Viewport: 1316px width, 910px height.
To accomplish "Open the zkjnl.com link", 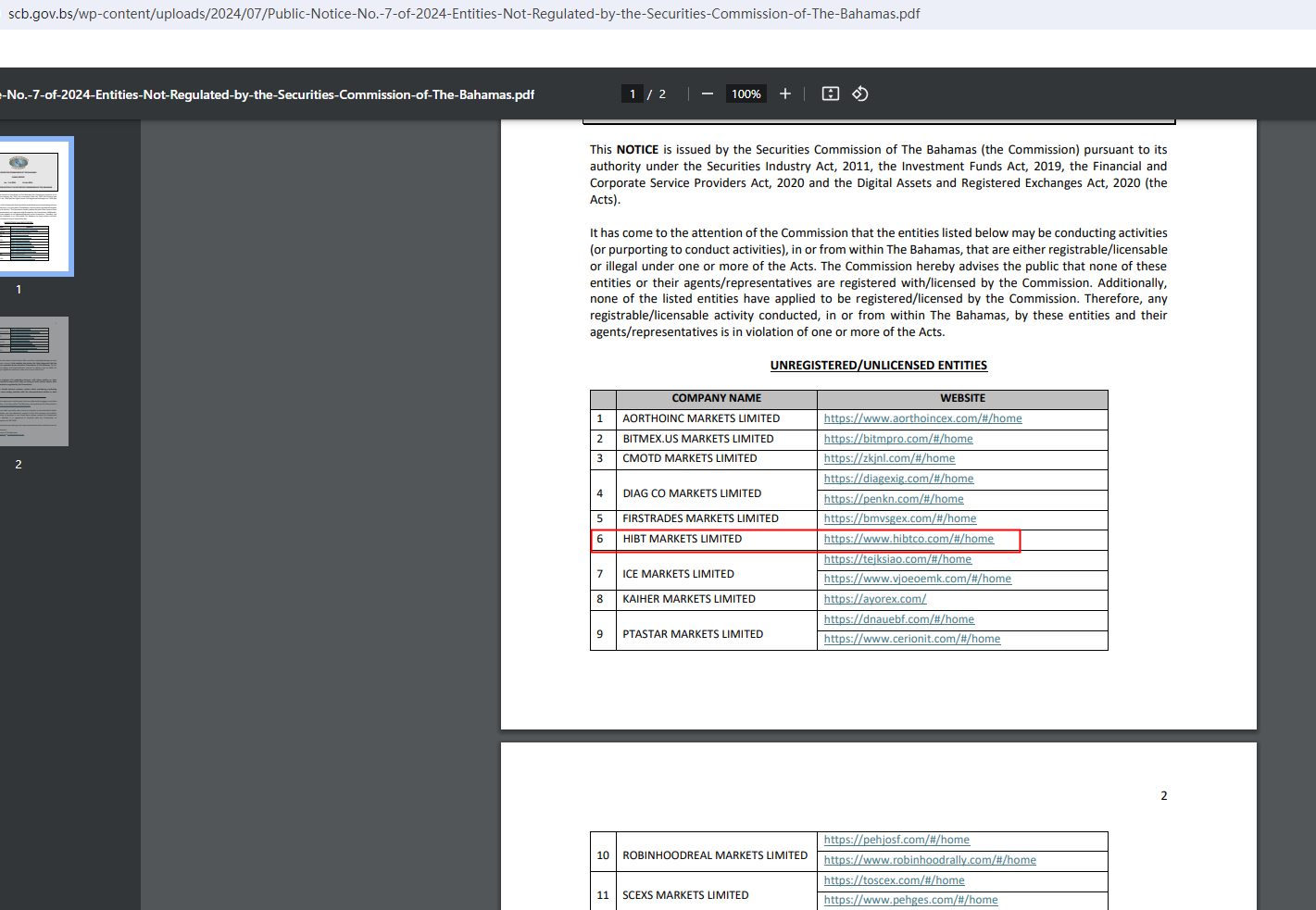I will coord(889,458).
